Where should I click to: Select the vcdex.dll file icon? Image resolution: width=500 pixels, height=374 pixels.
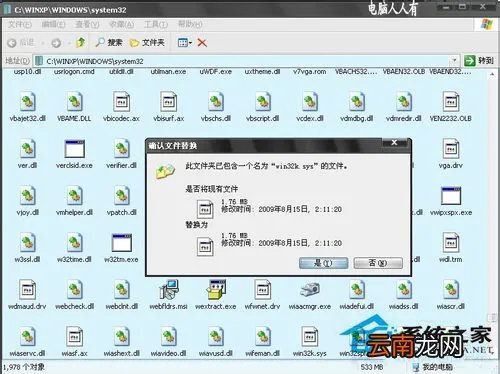click(x=310, y=102)
